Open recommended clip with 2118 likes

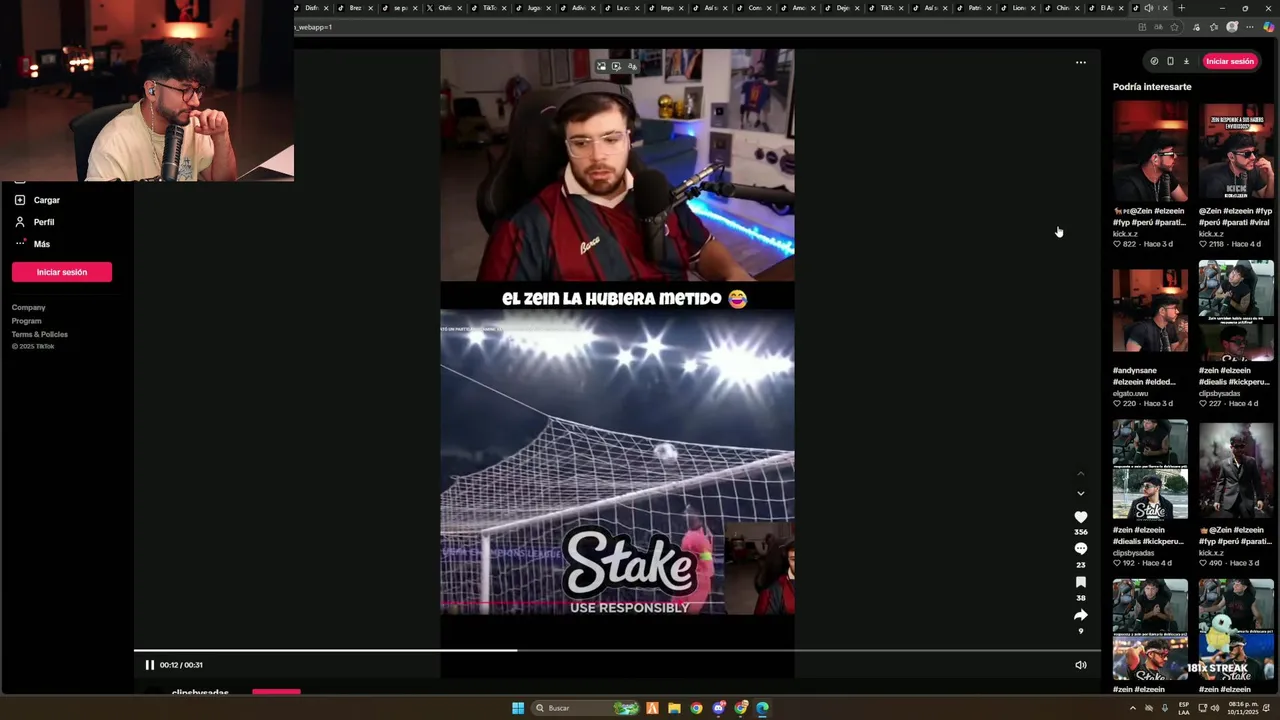(x=1236, y=151)
